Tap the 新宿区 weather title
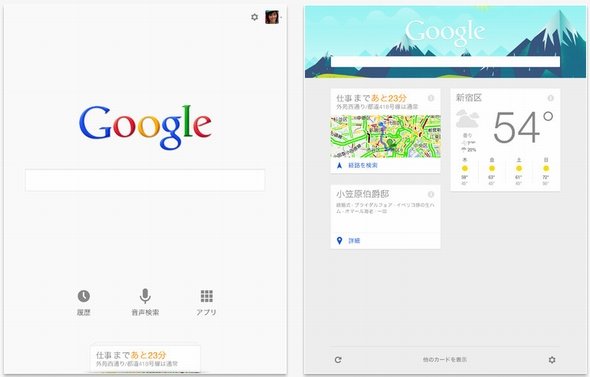 pyautogui.click(x=469, y=98)
